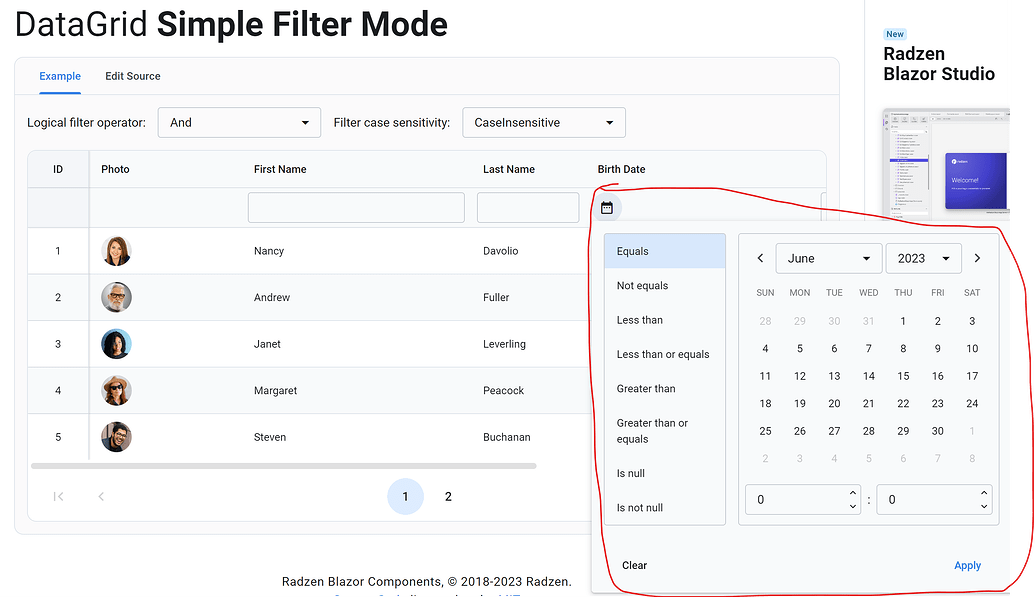The image size is (1035, 597).
Task: Pick June 1 in the calendar
Action: 903,321
